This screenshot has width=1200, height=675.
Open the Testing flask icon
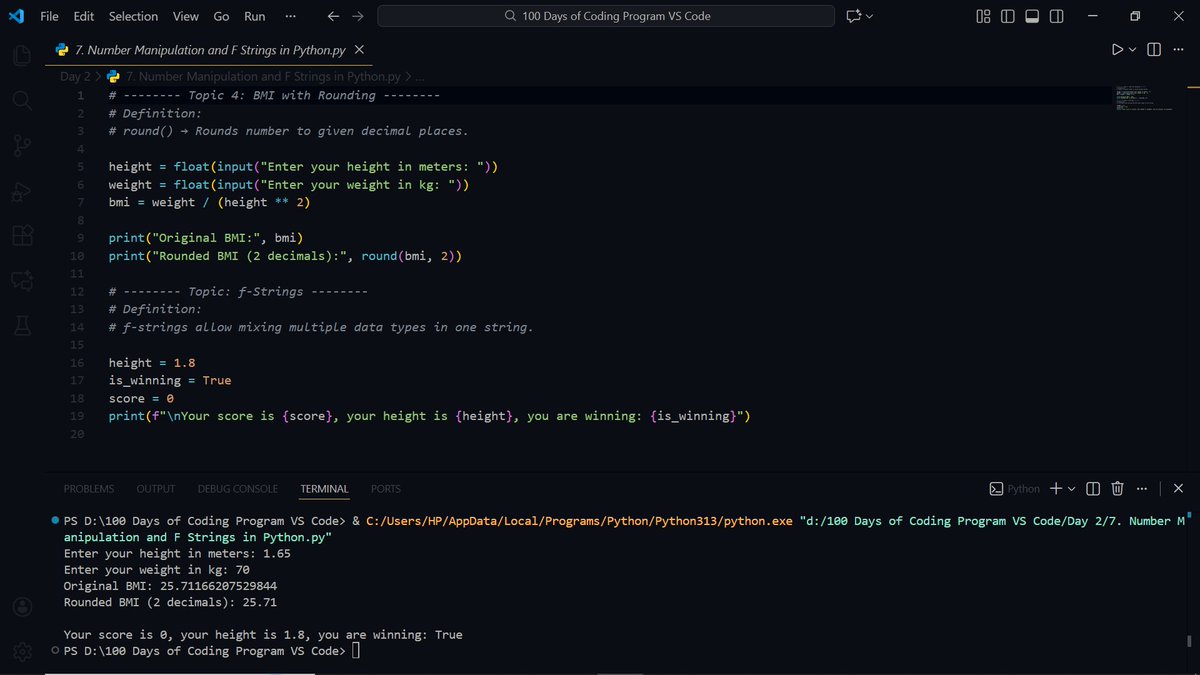[21, 325]
